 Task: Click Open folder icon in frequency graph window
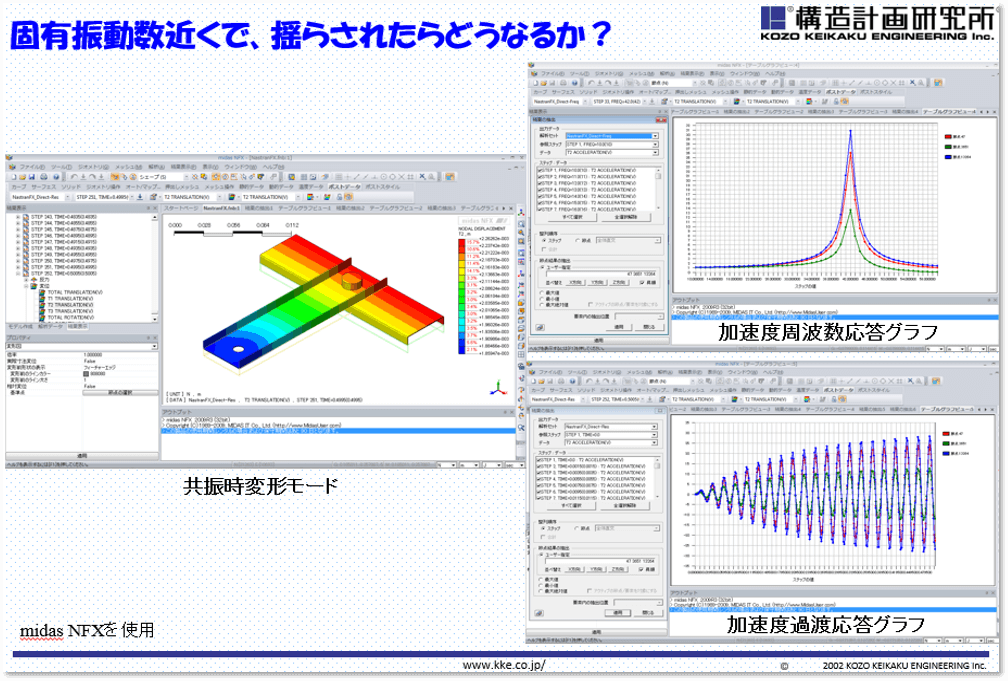tap(543, 83)
